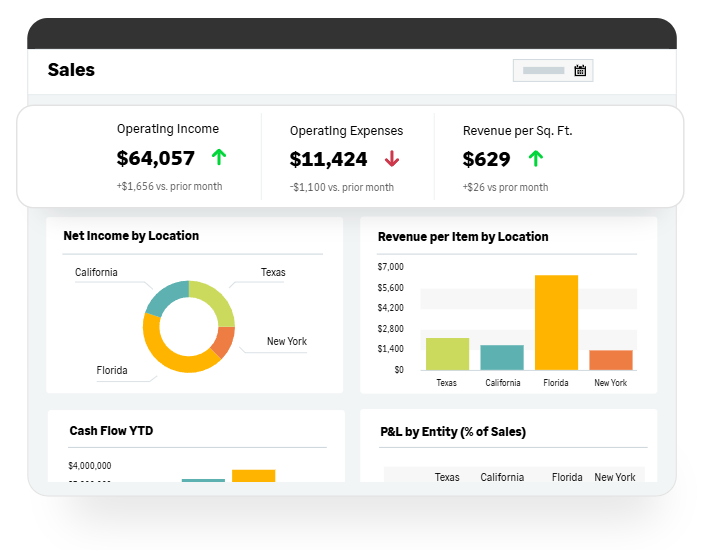The width and height of the screenshot is (703, 550).
Task: Click the green arrow beside Operating Income
Action: pyautogui.click(x=219, y=157)
